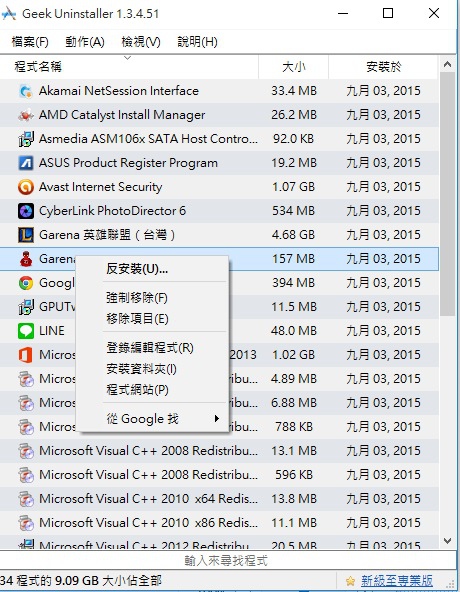Click the Asmedia ASM106x SATA Host icon

26,139
